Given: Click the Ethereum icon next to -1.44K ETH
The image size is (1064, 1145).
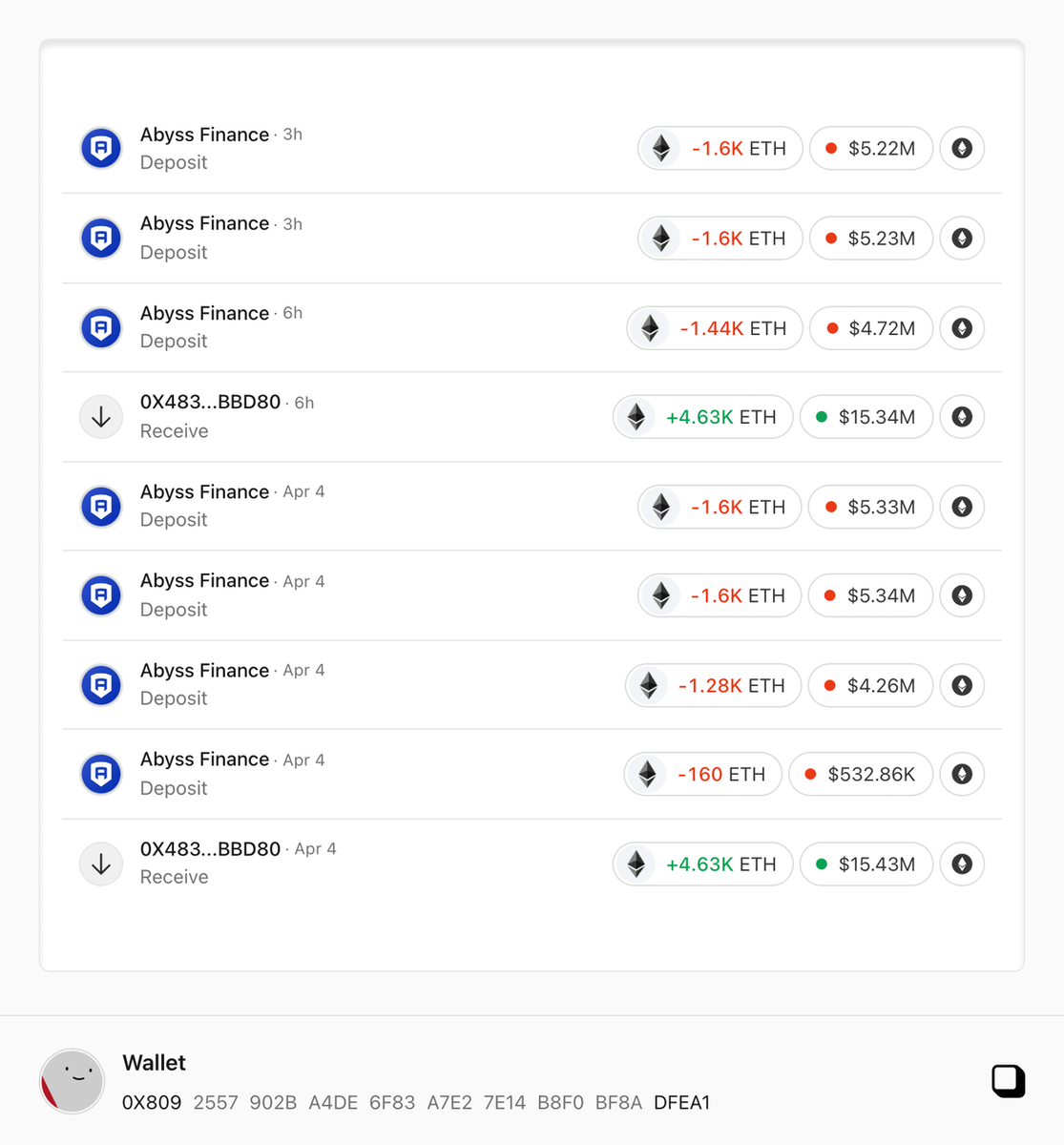Looking at the screenshot, I should 649,328.
